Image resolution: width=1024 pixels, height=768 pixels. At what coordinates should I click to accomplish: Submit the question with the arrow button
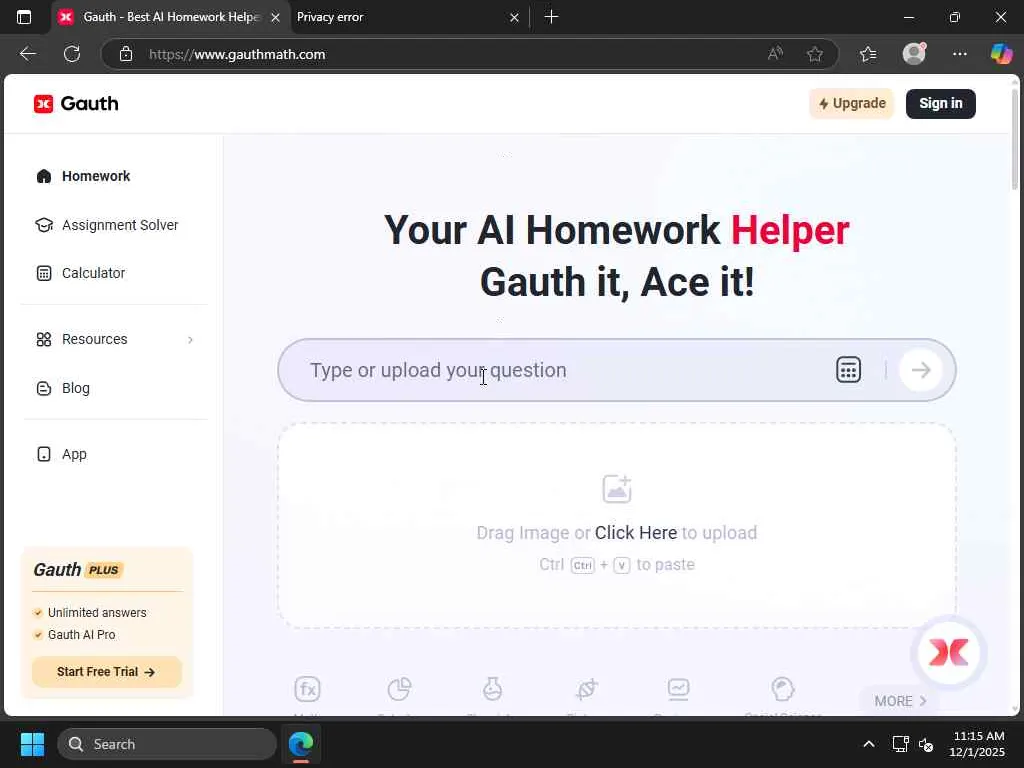921,370
